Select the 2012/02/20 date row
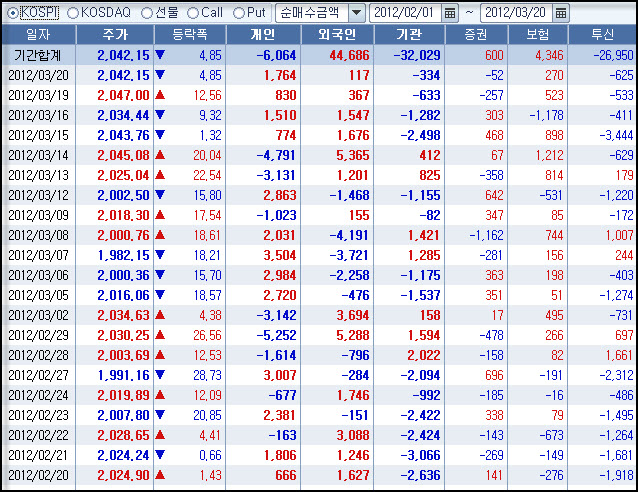 click(x=319, y=475)
